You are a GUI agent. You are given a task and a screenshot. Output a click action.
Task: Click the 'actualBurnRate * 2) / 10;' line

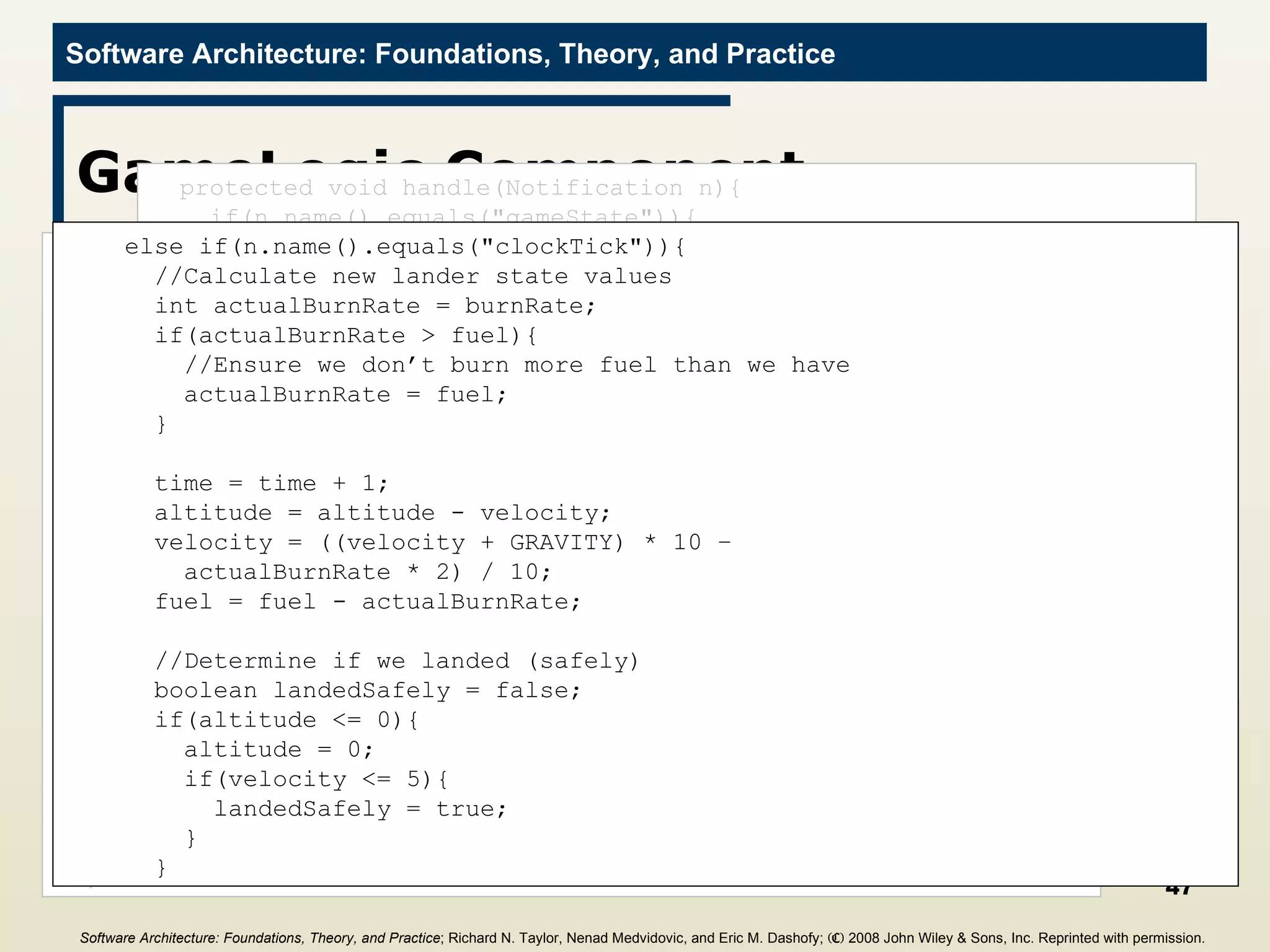[367, 572]
